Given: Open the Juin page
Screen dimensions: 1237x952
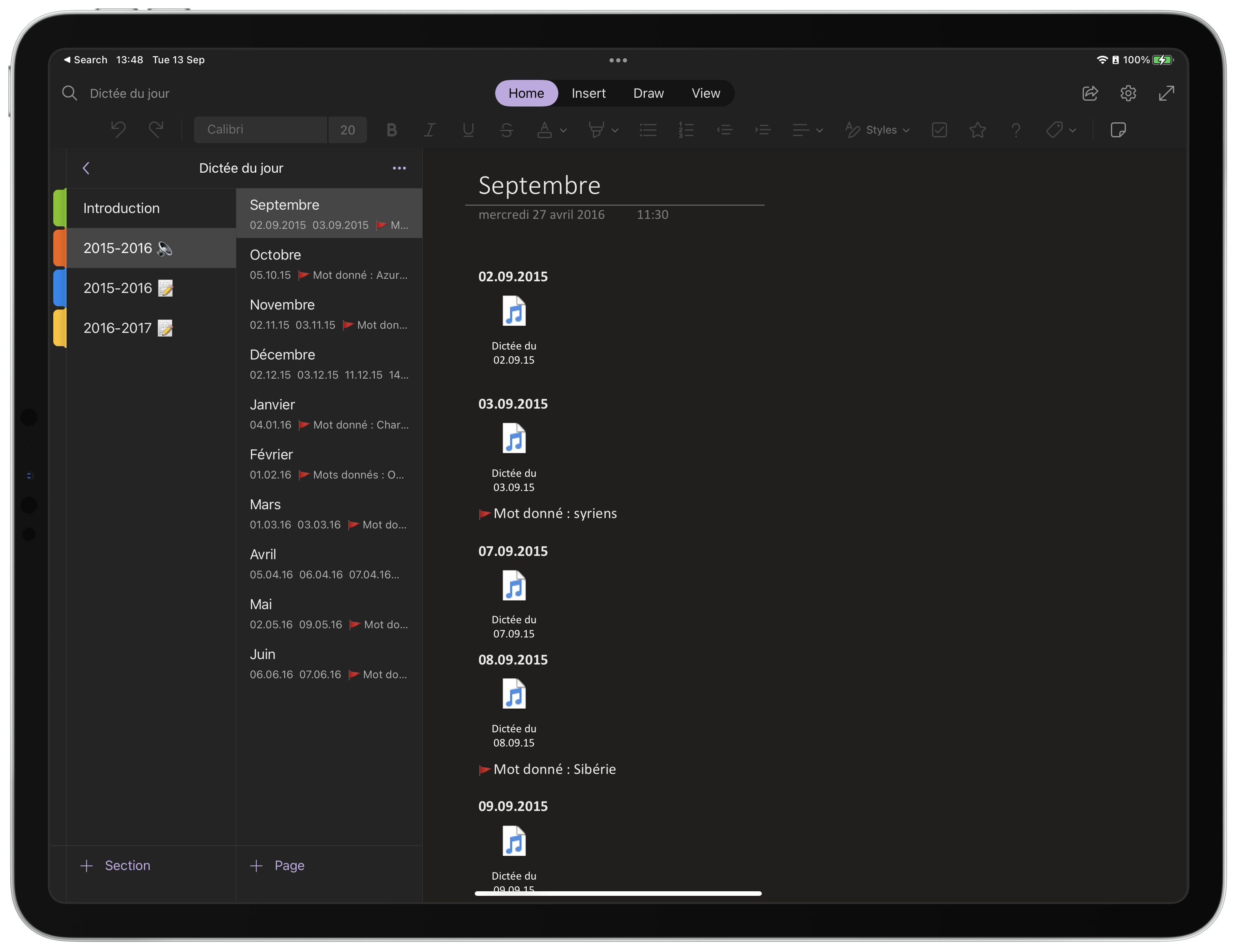Looking at the screenshot, I should (x=329, y=662).
